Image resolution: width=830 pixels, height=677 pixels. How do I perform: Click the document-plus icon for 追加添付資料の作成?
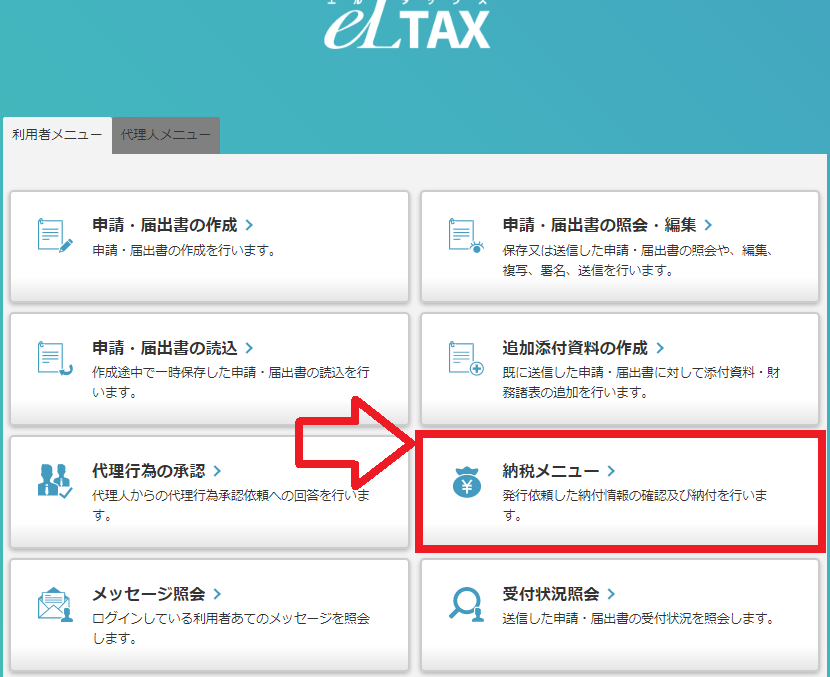tap(466, 358)
